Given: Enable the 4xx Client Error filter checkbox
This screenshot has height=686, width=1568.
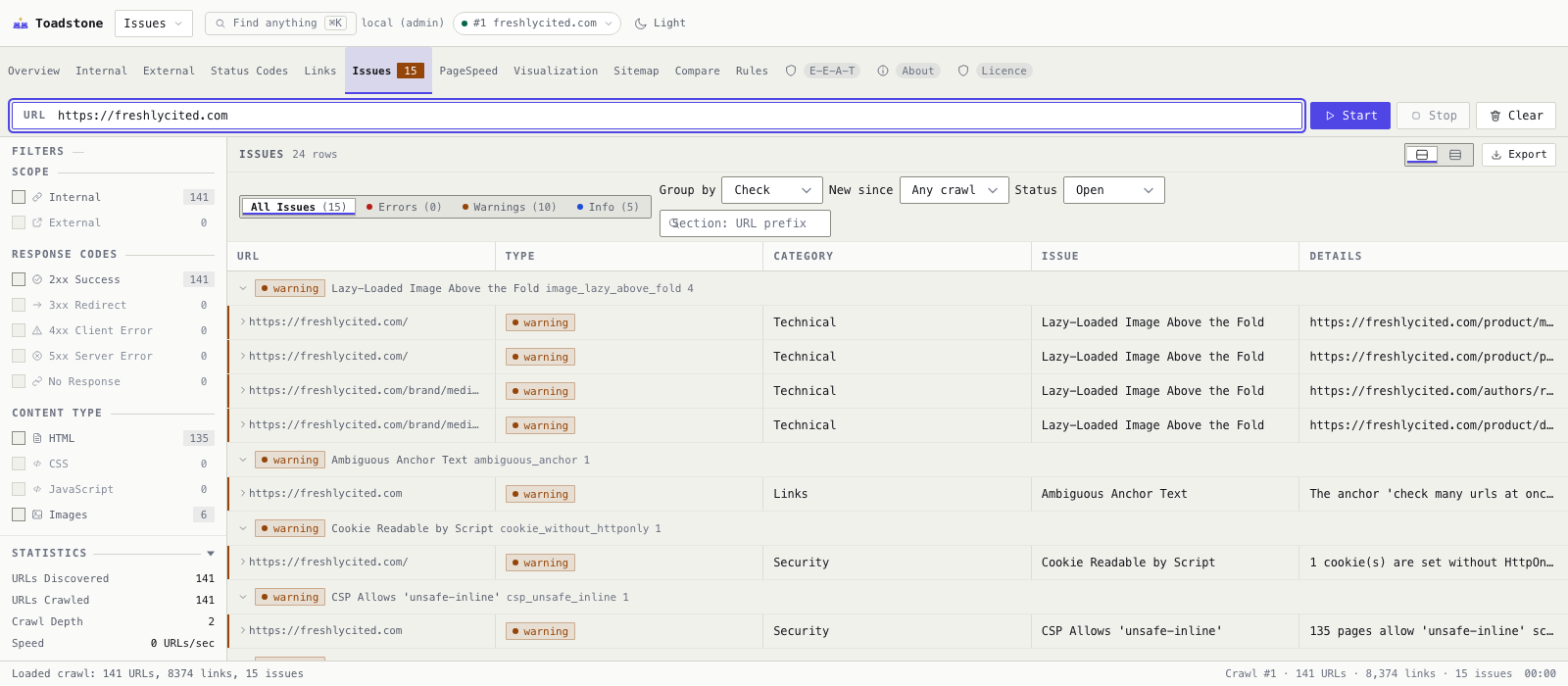Looking at the screenshot, I should point(19,330).
